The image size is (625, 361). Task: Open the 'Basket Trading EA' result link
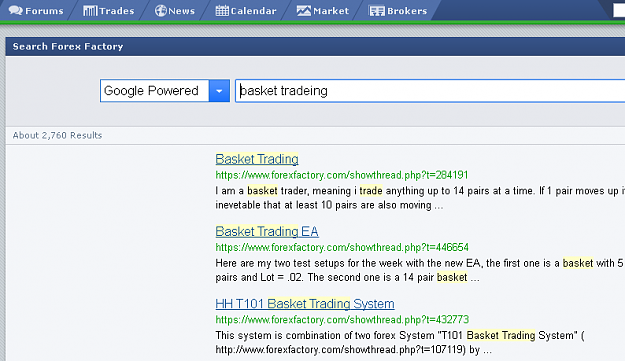[x=267, y=232]
